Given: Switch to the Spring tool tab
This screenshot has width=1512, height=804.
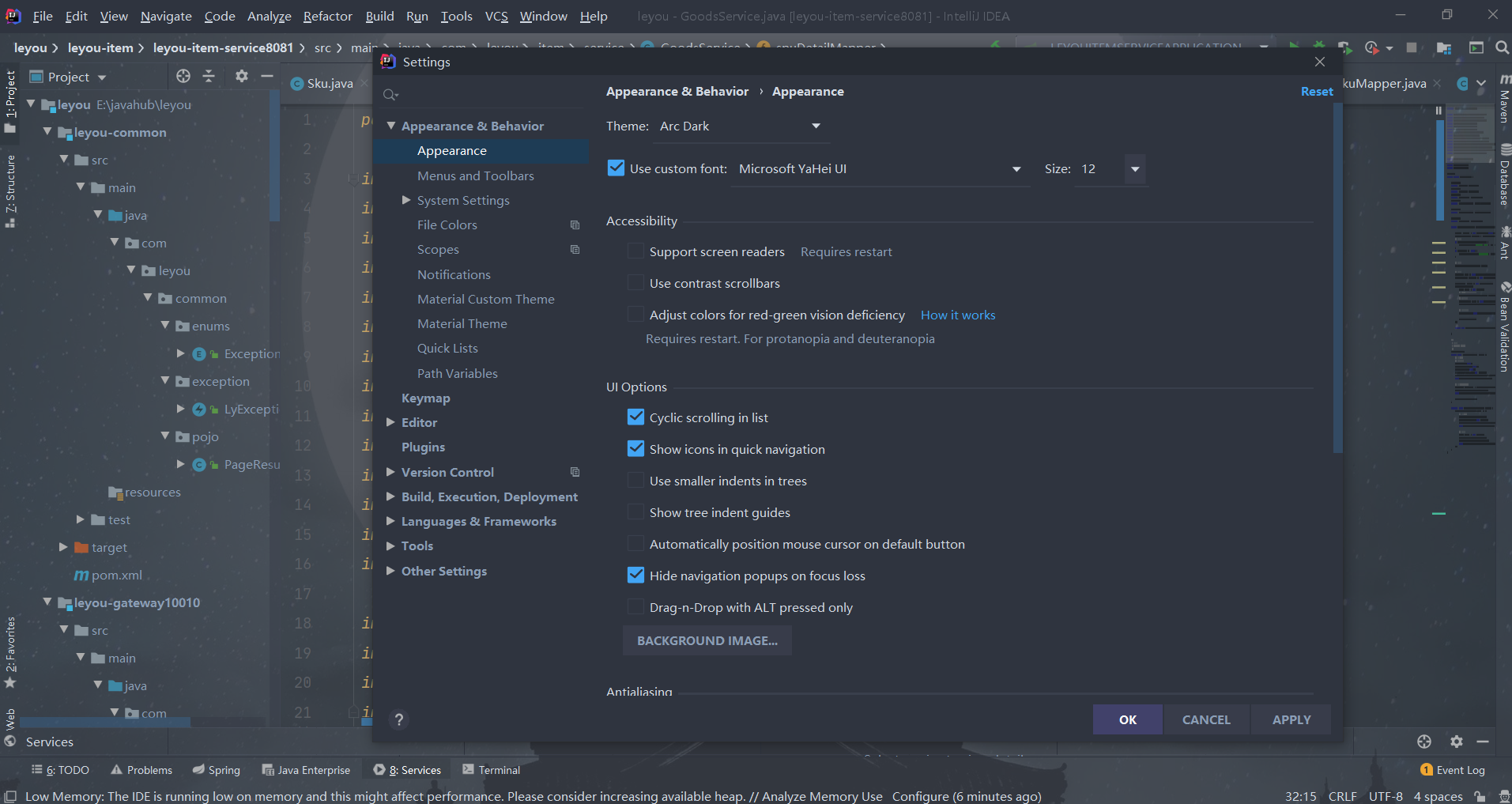Looking at the screenshot, I should click(x=216, y=770).
